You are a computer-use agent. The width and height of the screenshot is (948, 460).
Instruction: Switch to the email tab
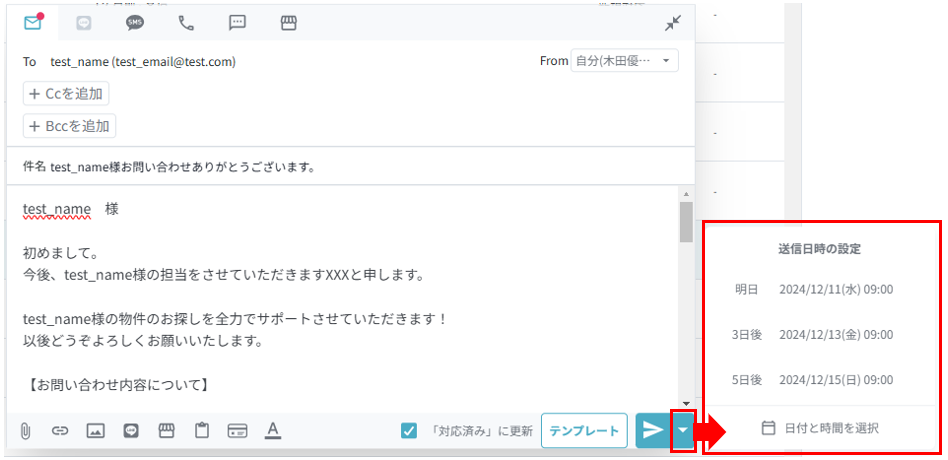click(33, 23)
